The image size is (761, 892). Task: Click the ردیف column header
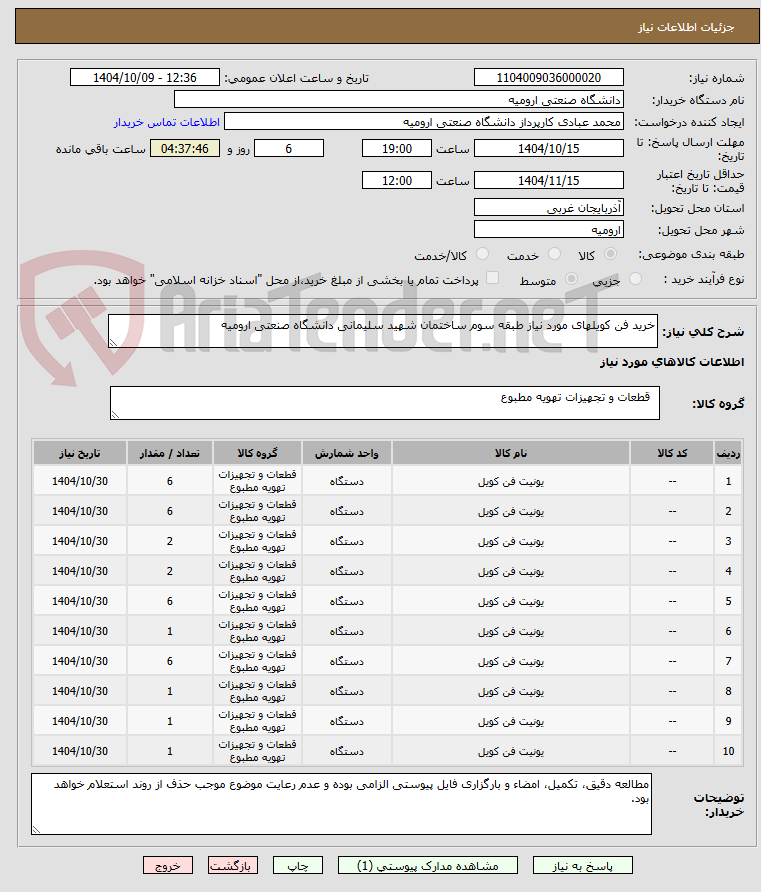728,453
